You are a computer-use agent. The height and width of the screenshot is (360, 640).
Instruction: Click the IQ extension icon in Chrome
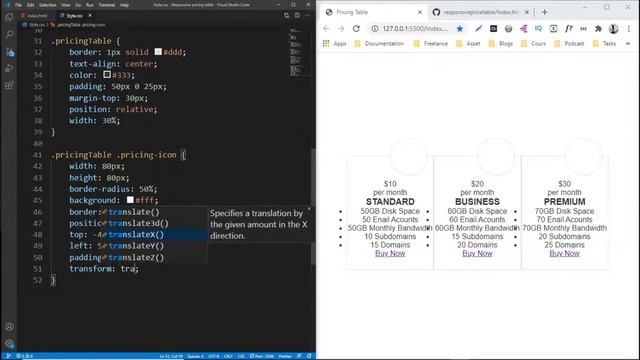click(x=538, y=29)
